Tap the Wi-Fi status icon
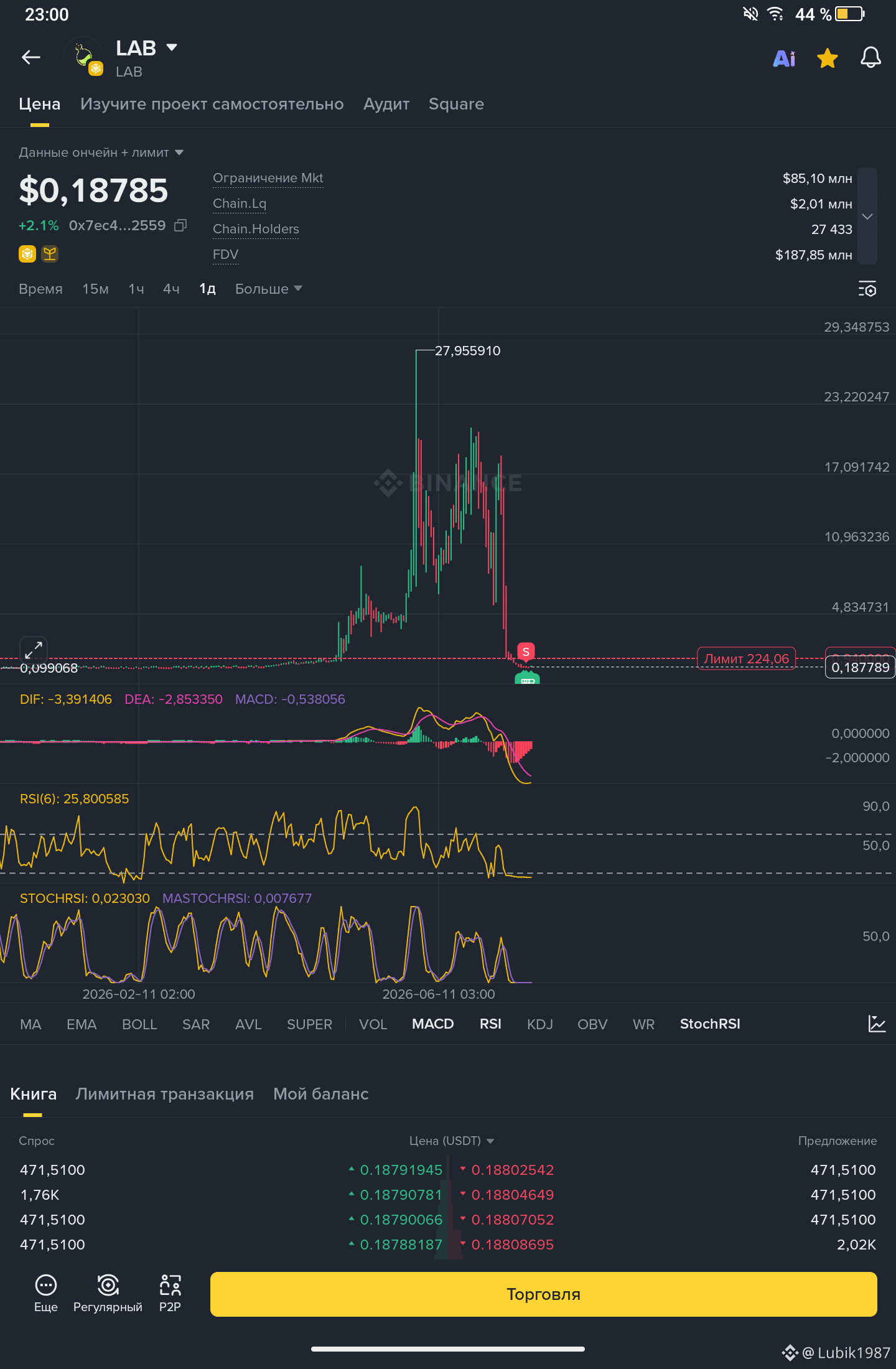The image size is (896, 1369). pos(775,14)
